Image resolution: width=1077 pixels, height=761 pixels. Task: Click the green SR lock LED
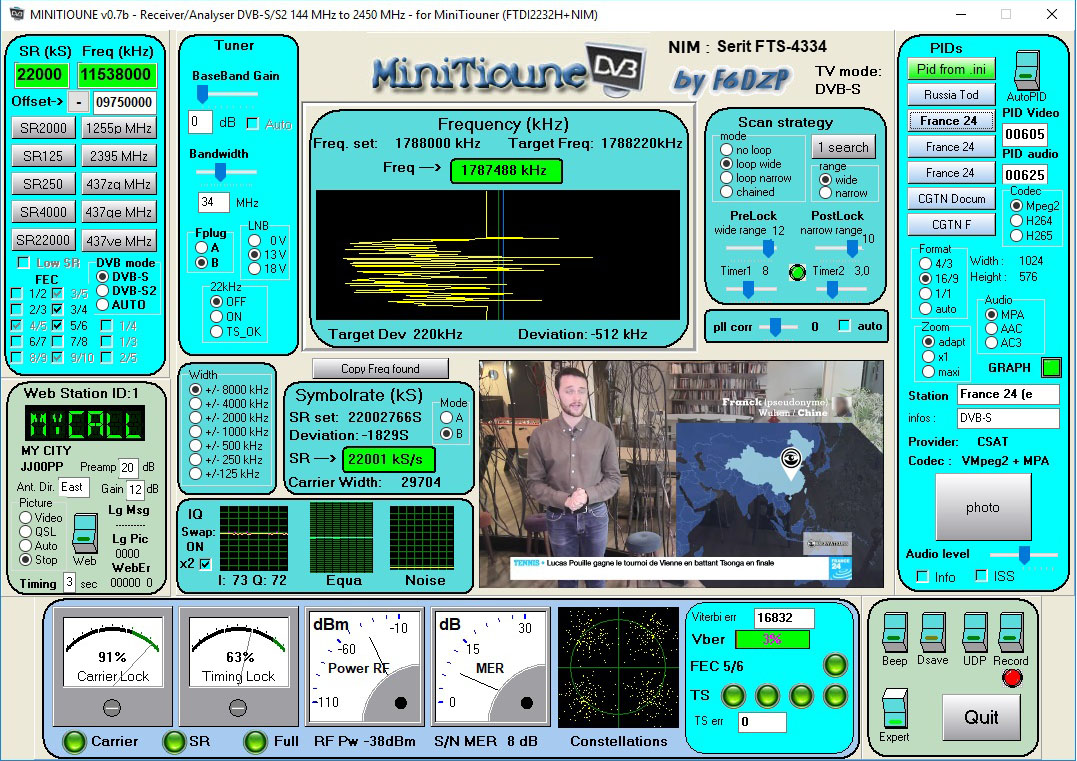pos(174,742)
